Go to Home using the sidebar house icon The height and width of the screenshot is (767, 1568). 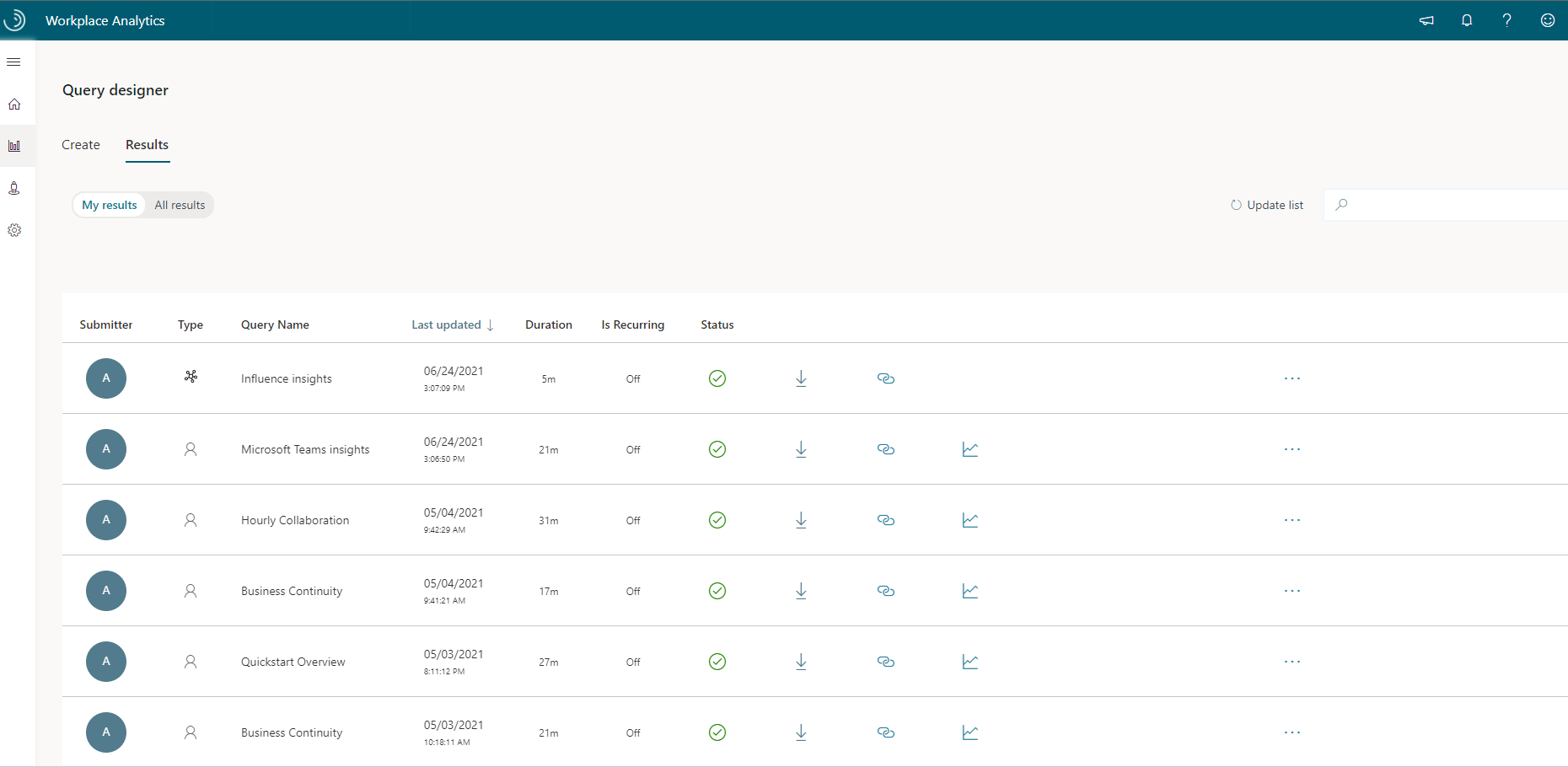click(14, 104)
